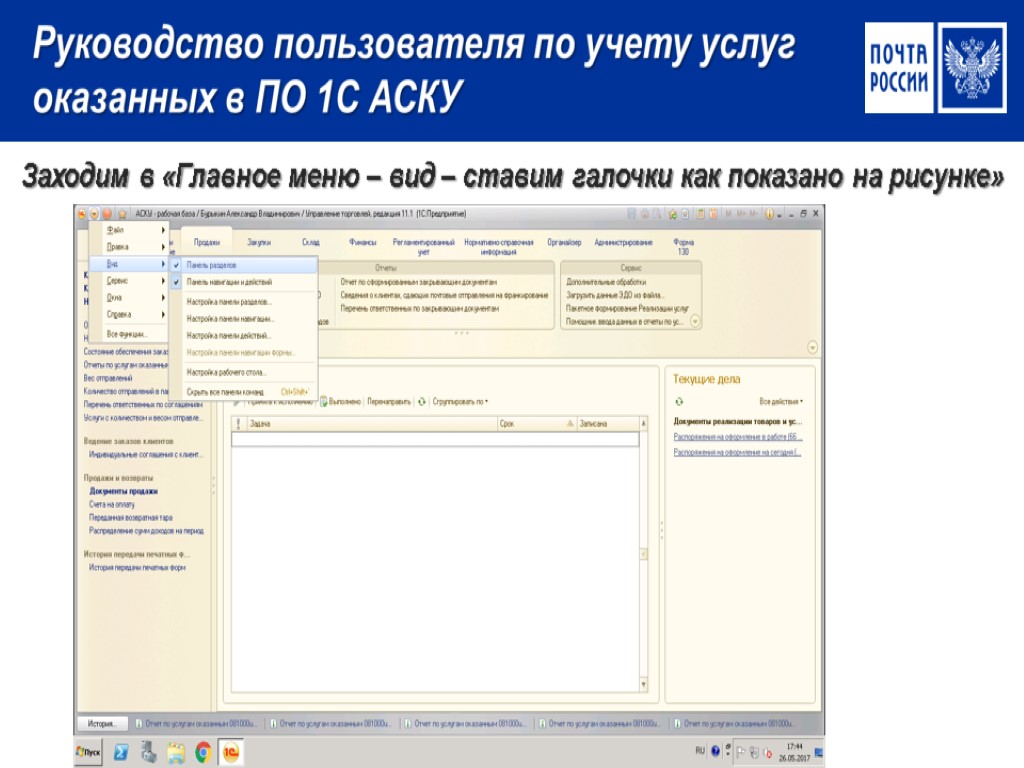Image resolution: width=1024 pixels, height=768 pixels.
Task: Click the refresh icon in Текущие дела
Action: pos(679,402)
